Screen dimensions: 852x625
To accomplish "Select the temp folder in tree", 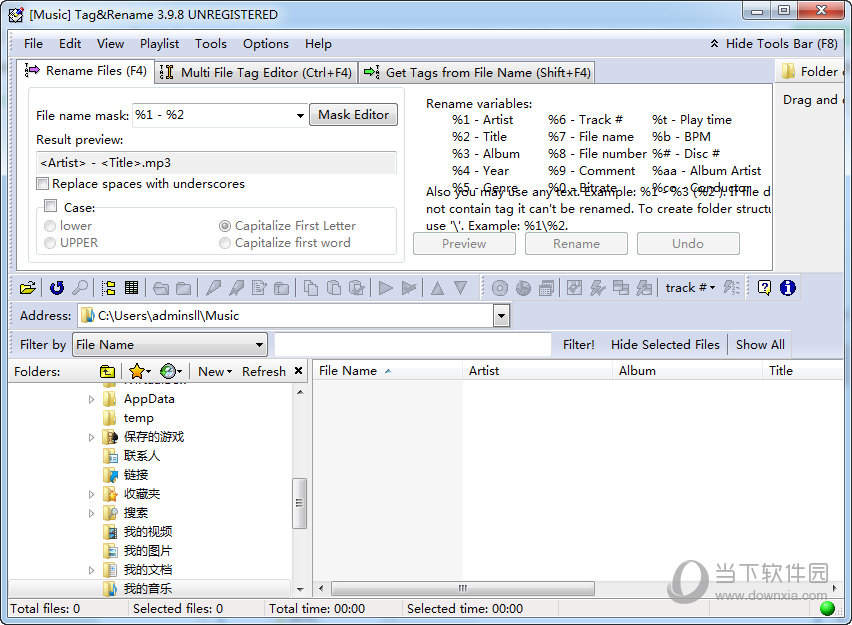I will [x=139, y=418].
